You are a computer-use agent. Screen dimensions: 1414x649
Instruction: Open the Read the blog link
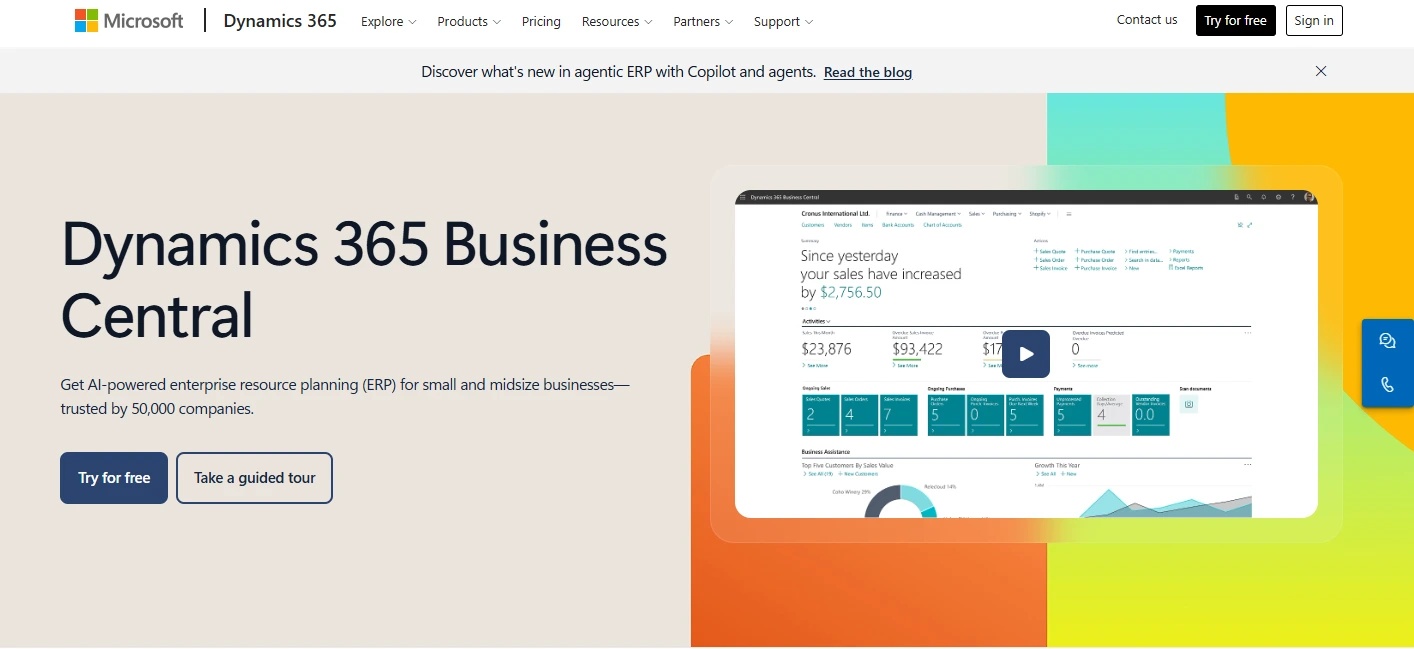(868, 72)
